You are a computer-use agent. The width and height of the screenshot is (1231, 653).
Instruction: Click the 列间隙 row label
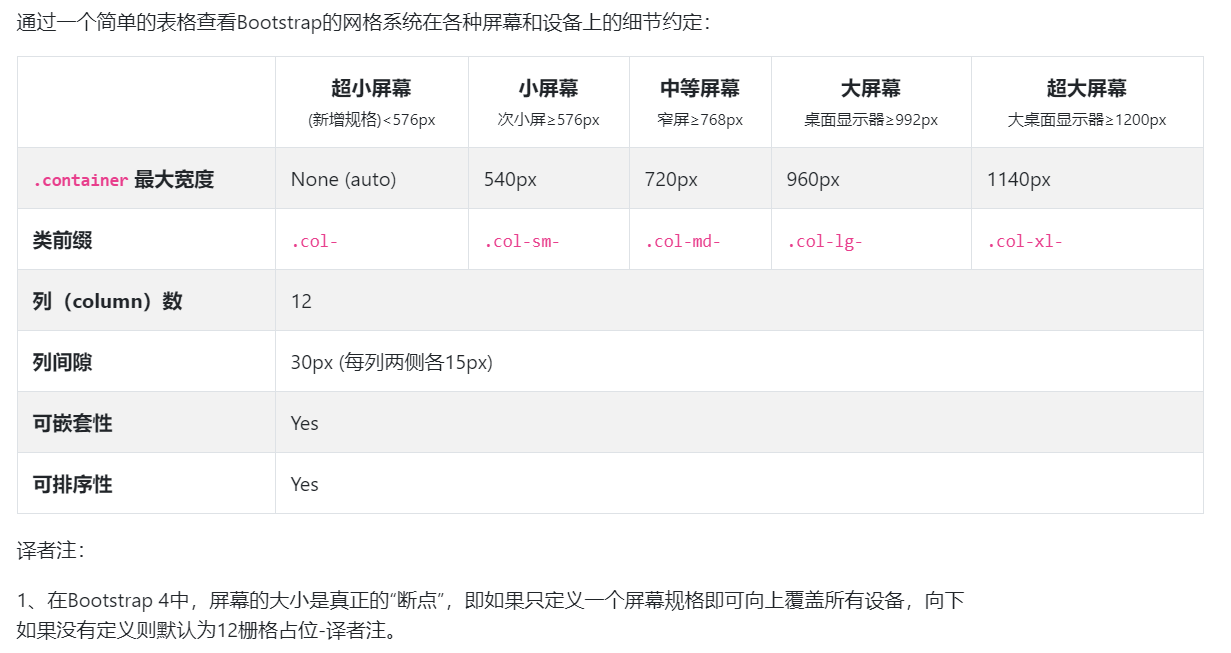click(62, 362)
